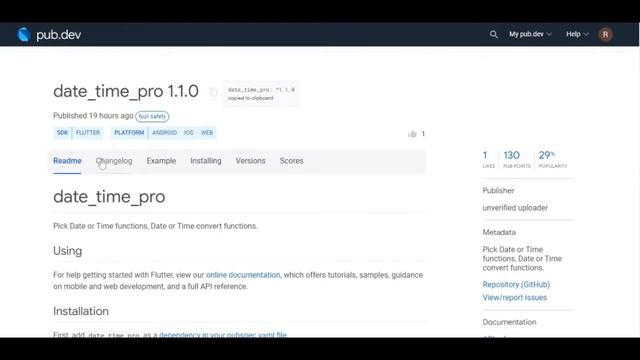The height and width of the screenshot is (360, 640).
Task: Open the online documentation link
Action: click(x=243, y=275)
